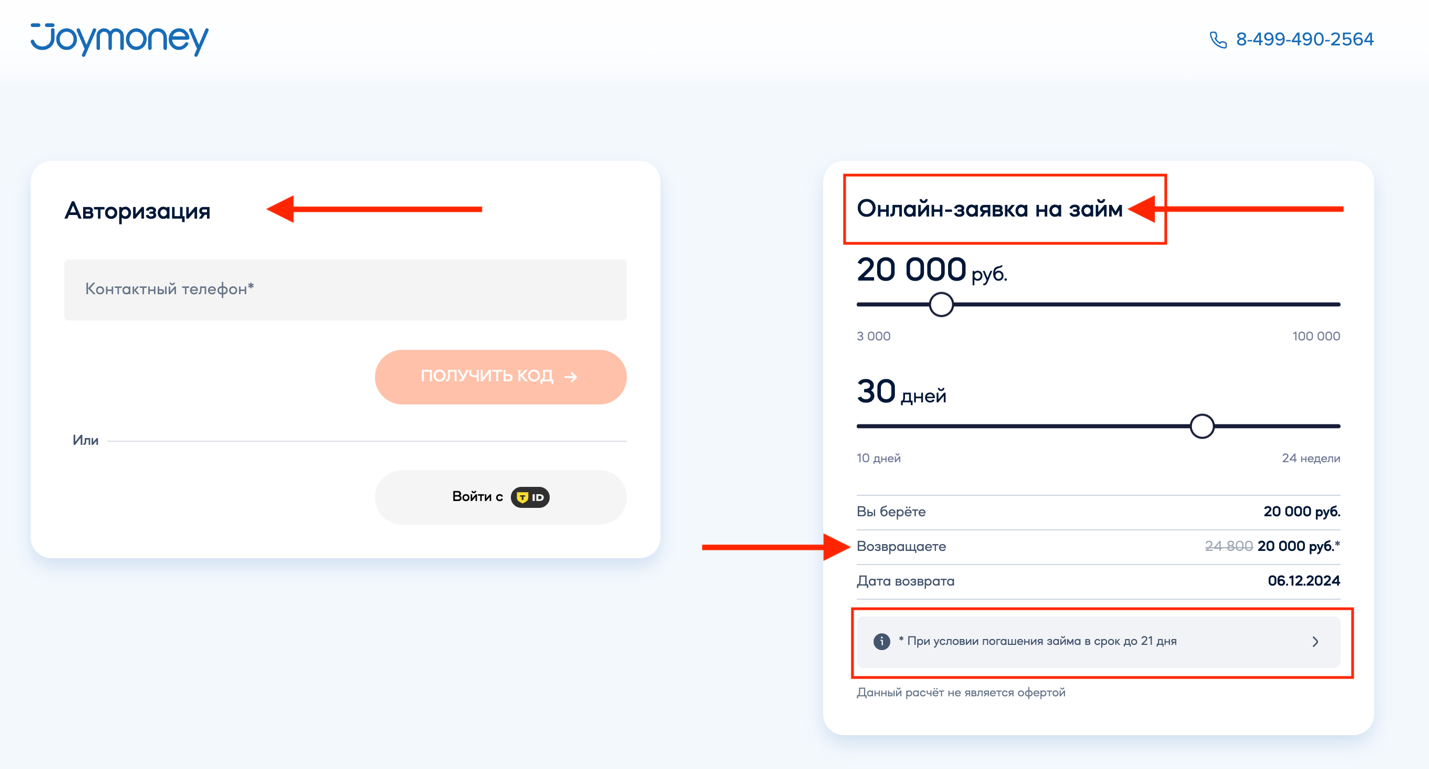Click the phone handset icon in header
The image size is (1429, 769).
(x=1217, y=40)
